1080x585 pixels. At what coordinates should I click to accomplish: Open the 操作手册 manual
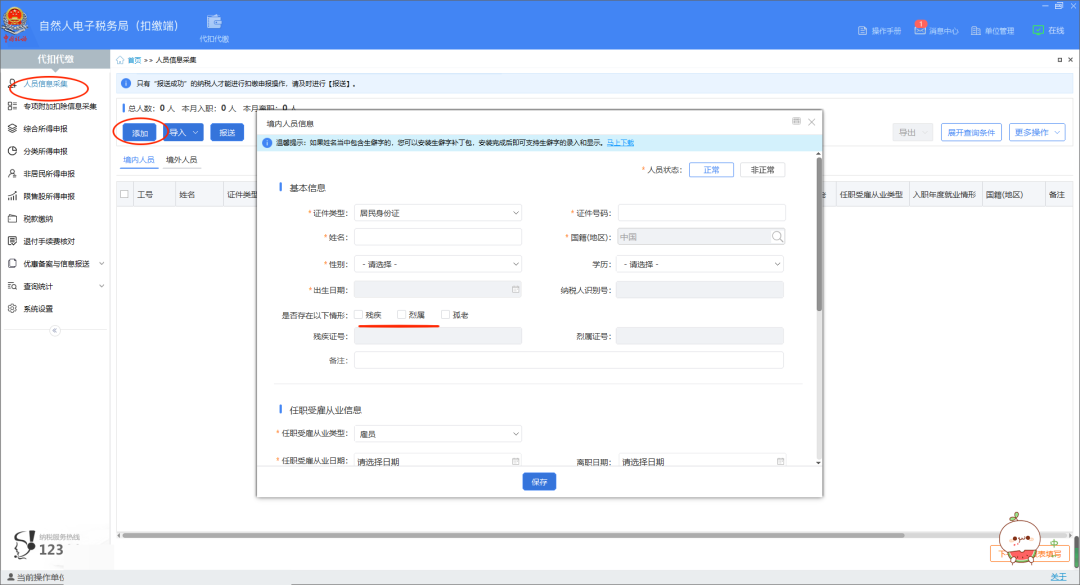tap(879, 30)
